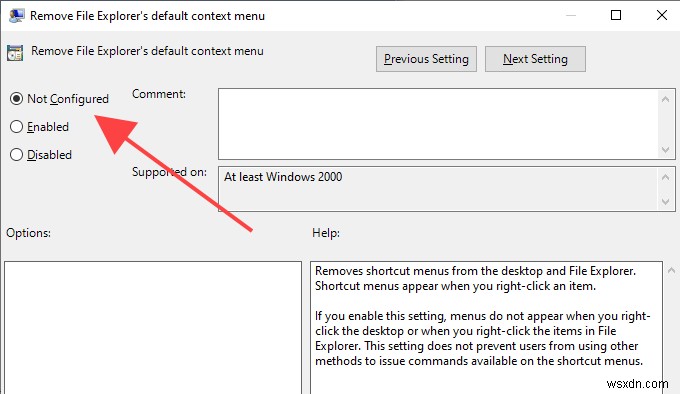Click the 'Supported on:' label
Image resolution: width=680 pixels, height=394 pixels.
(169, 172)
